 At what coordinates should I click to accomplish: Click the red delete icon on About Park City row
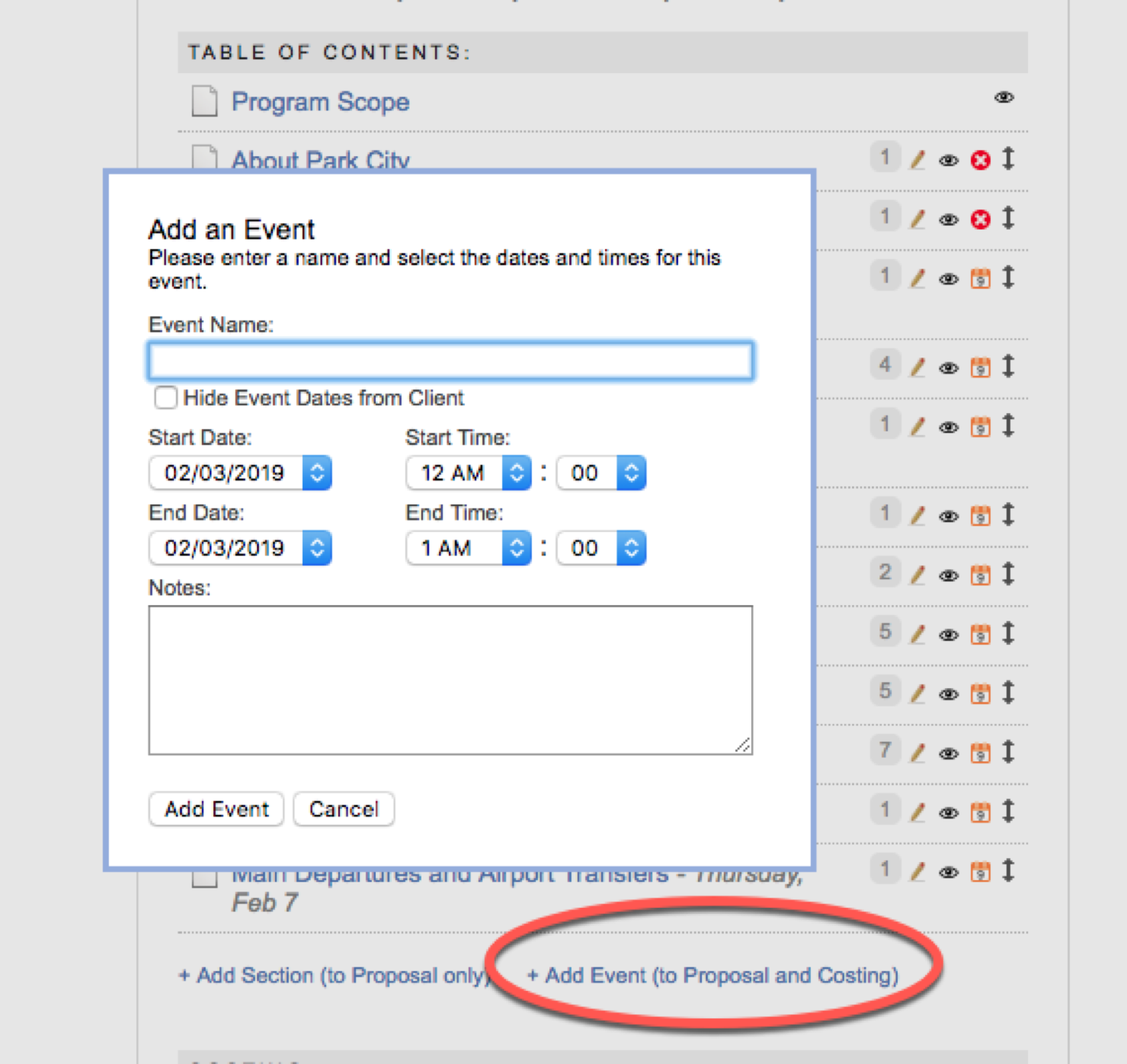[x=981, y=160]
